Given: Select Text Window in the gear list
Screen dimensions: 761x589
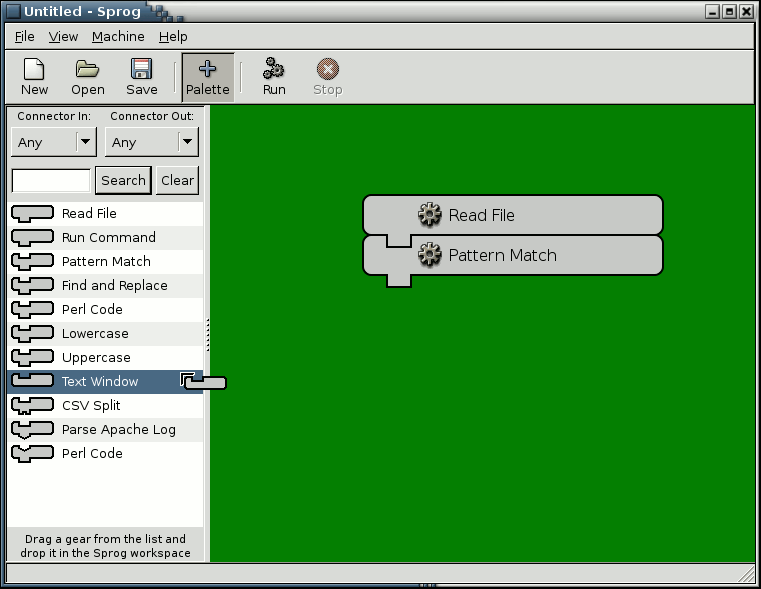Looking at the screenshot, I should (x=100, y=381).
